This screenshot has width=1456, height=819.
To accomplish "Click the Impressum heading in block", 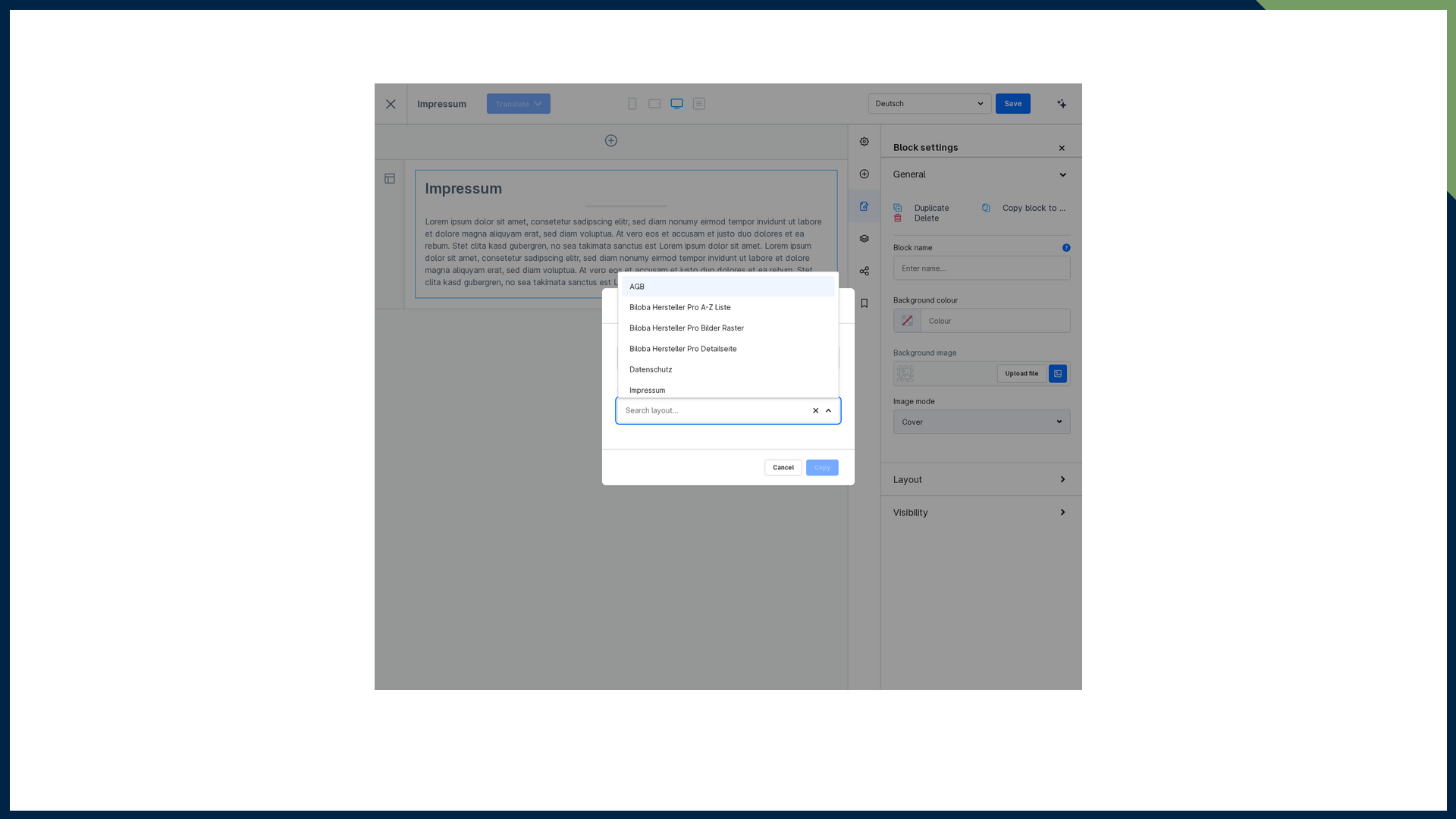I will [463, 189].
